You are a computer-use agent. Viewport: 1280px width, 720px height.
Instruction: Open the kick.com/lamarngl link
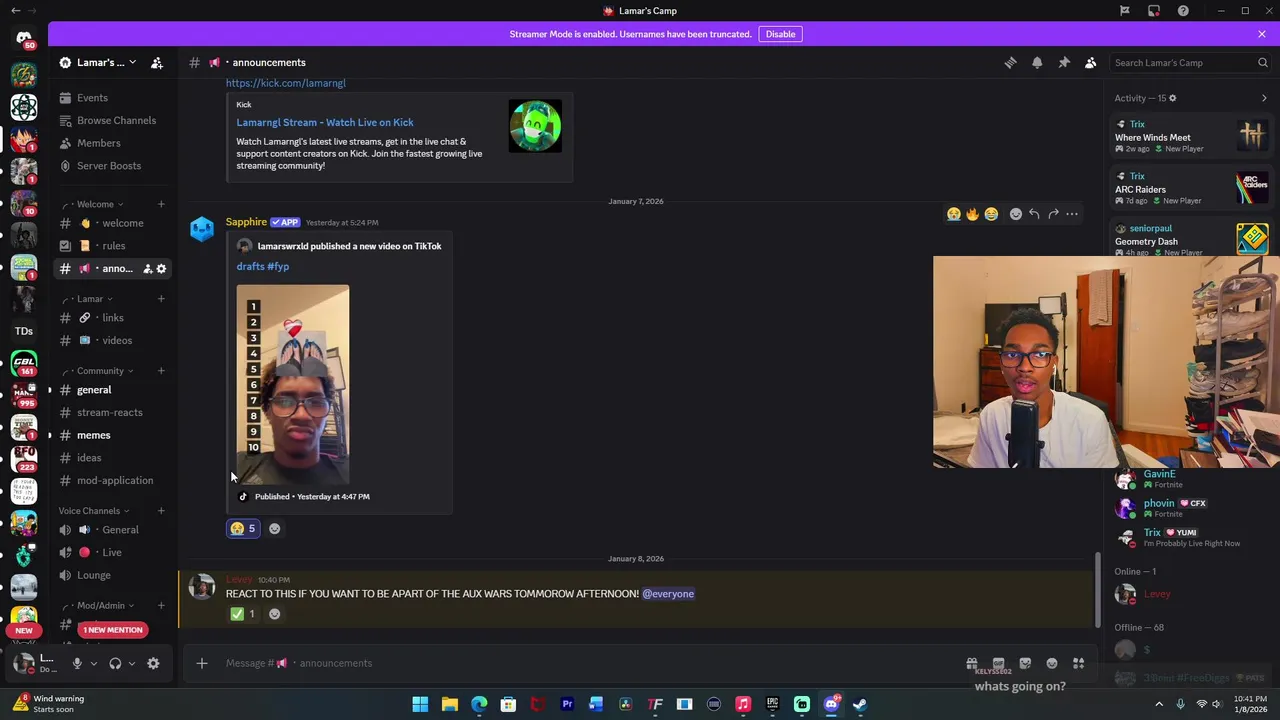click(x=286, y=83)
